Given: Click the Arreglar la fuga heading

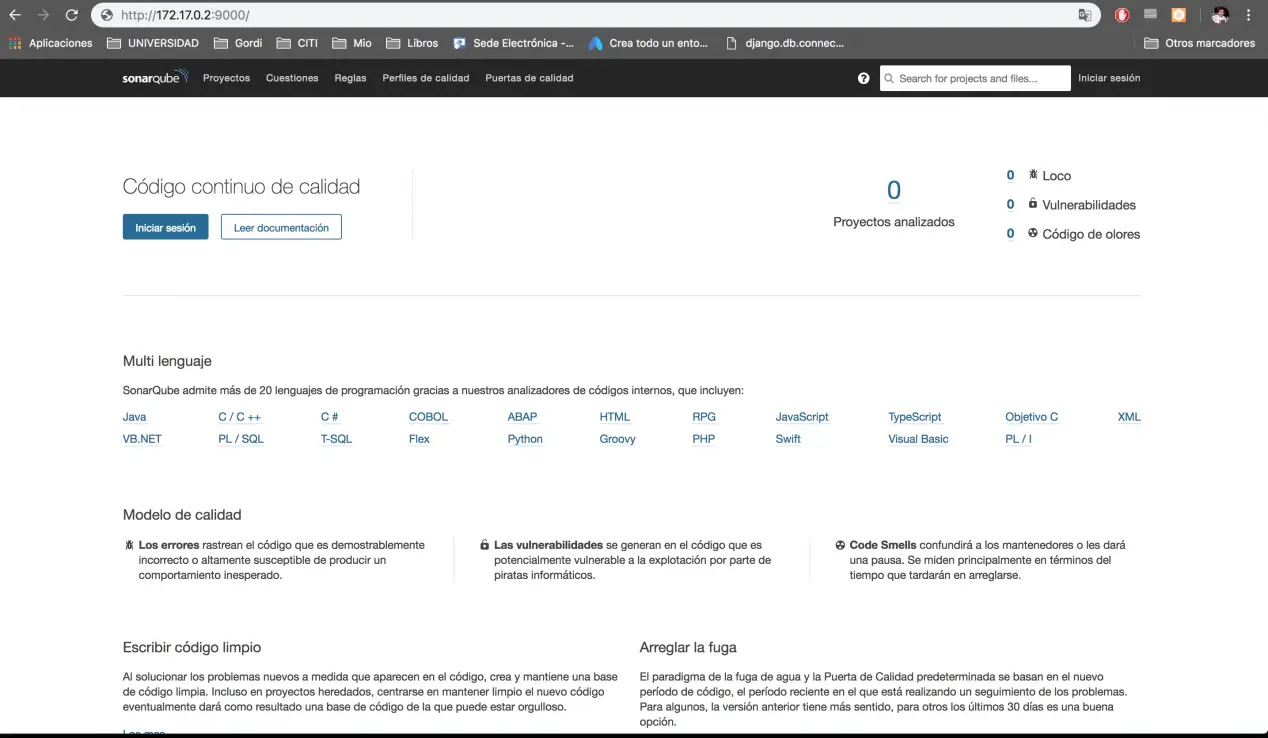Looking at the screenshot, I should tap(688, 647).
